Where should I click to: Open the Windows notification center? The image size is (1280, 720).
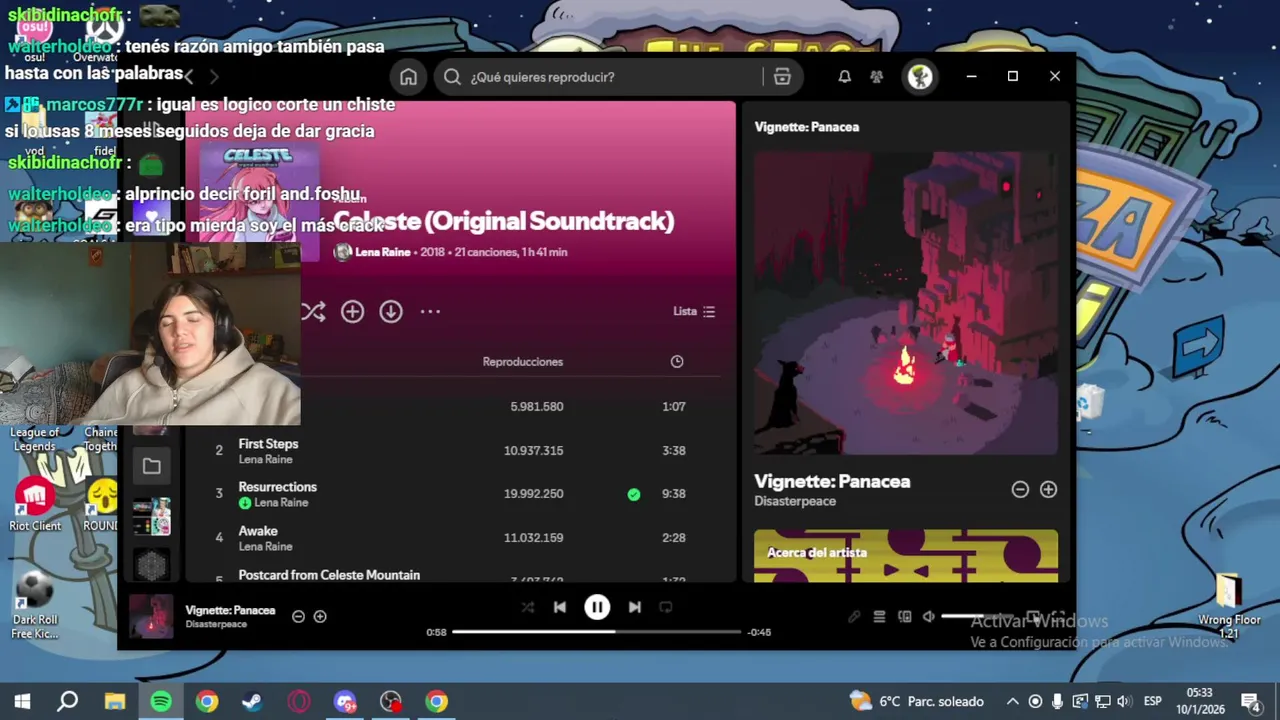click(x=1250, y=701)
